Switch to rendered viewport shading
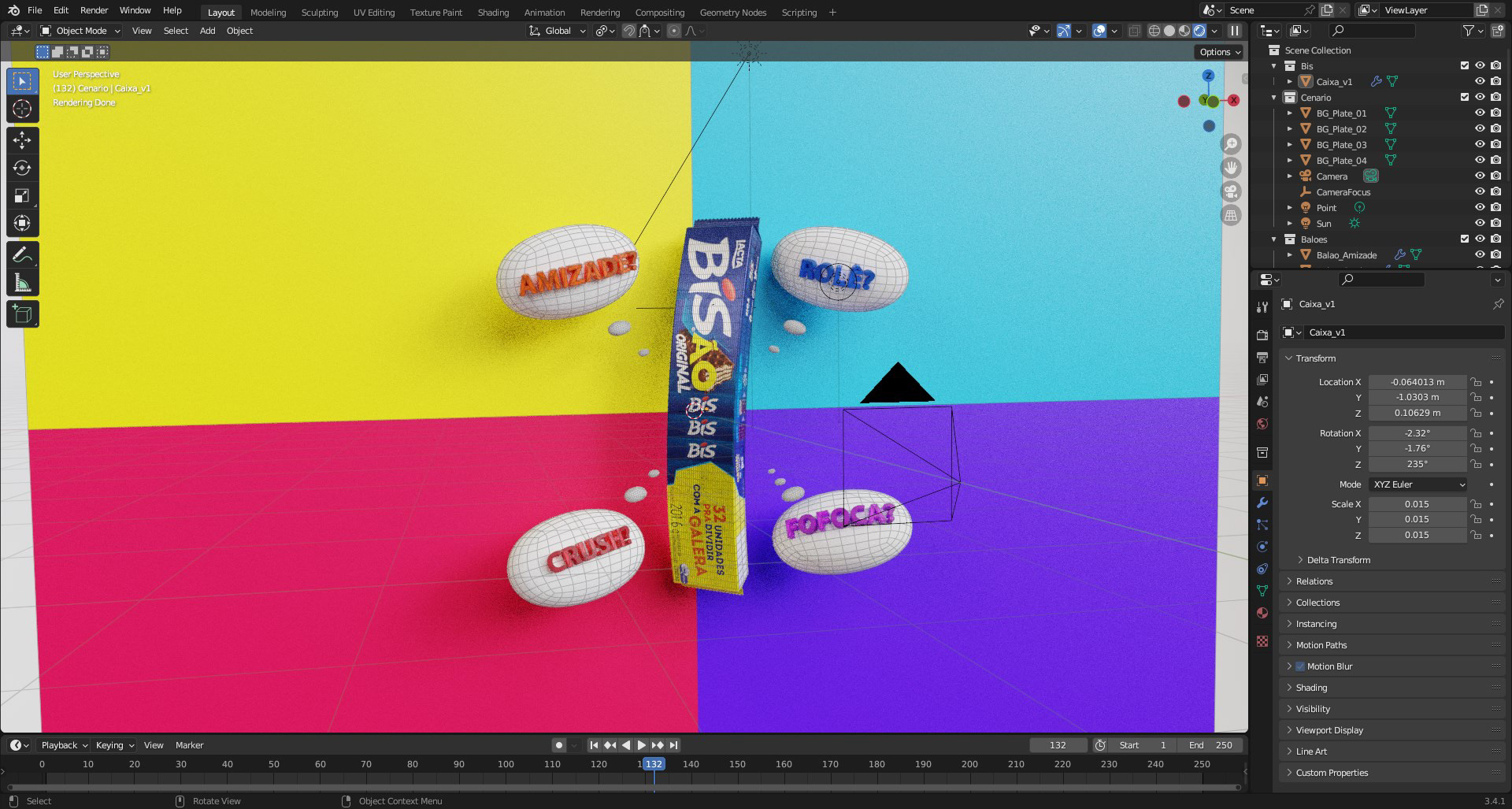The height and width of the screenshot is (809, 1512). [1199, 31]
